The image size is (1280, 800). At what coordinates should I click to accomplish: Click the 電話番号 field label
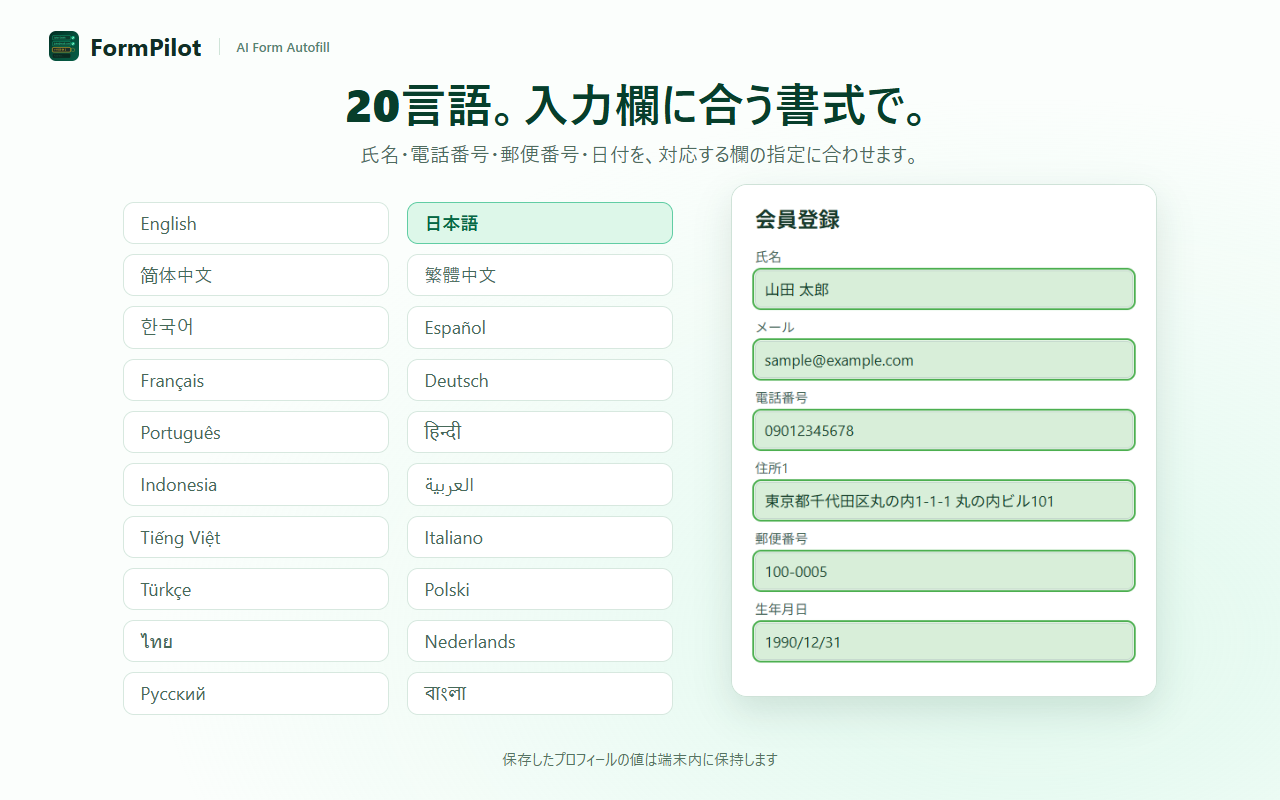pos(781,397)
